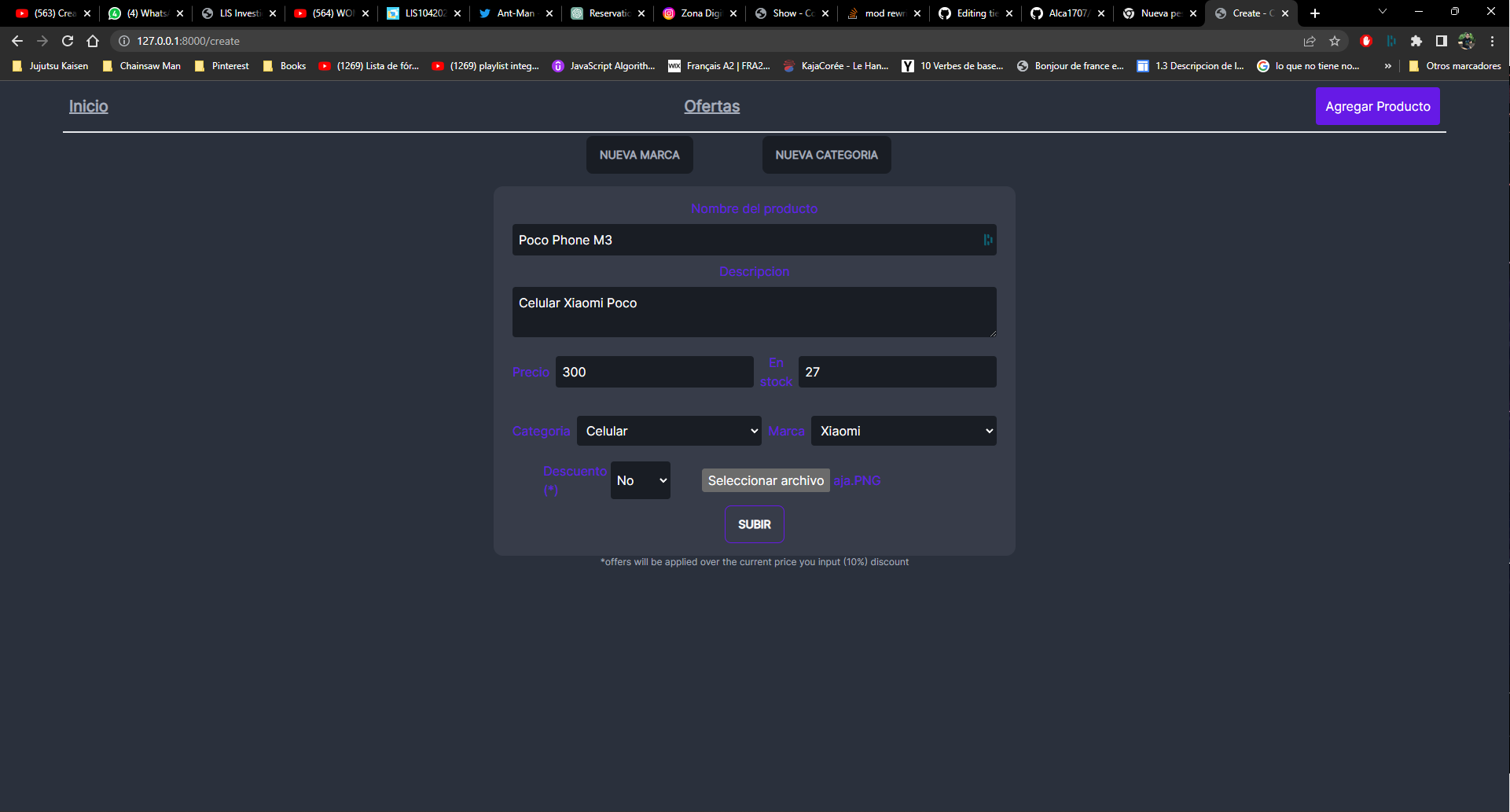The image size is (1510, 812).
Task: Open the Ofertas link
Action: [711, 106]
